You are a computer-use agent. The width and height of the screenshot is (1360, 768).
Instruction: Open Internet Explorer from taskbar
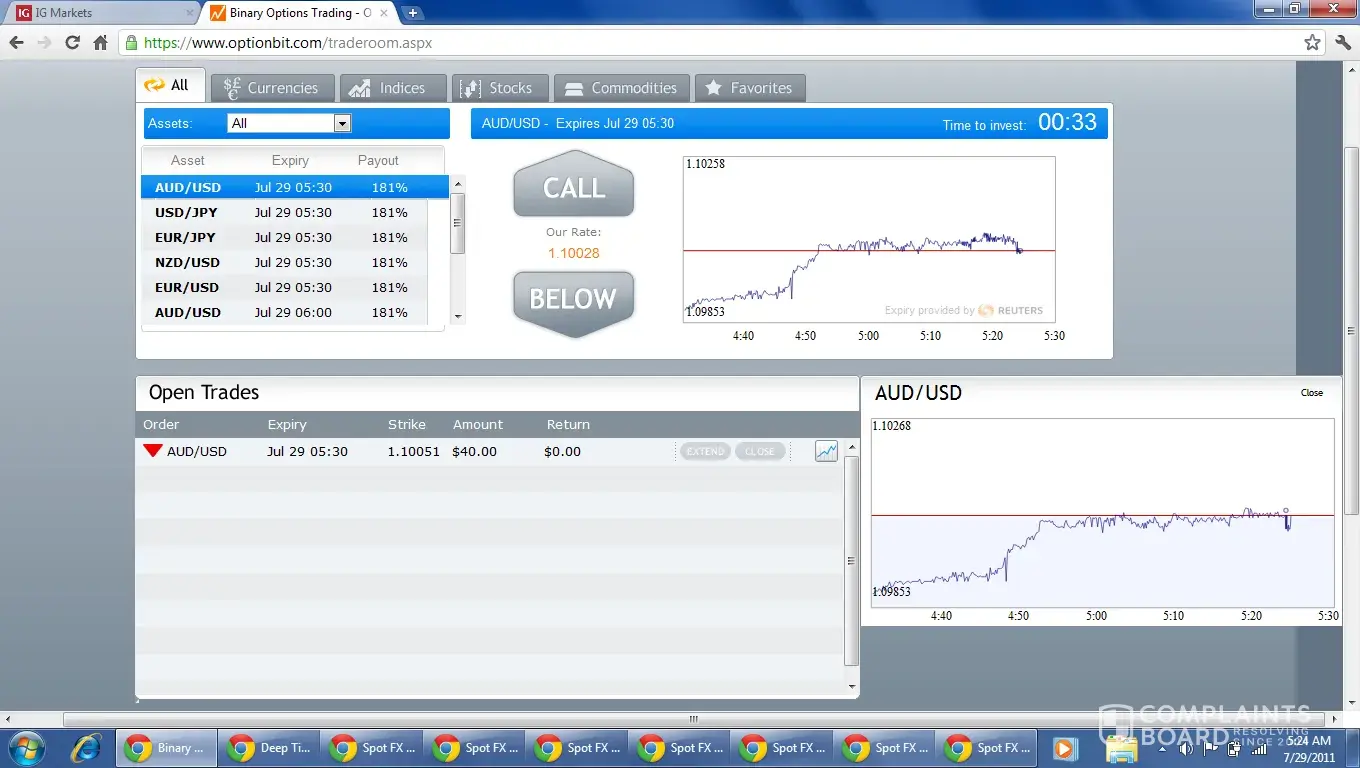88,748
